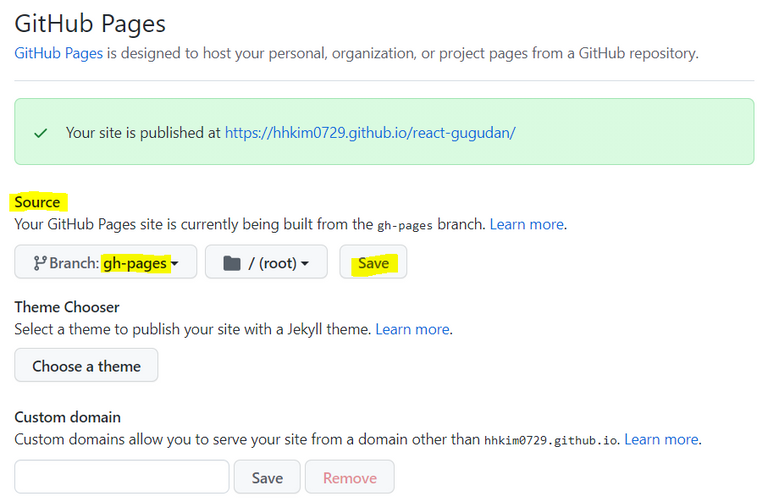768x501 pixels.
Task: Click the git branch icon
Action: point(40,263)
